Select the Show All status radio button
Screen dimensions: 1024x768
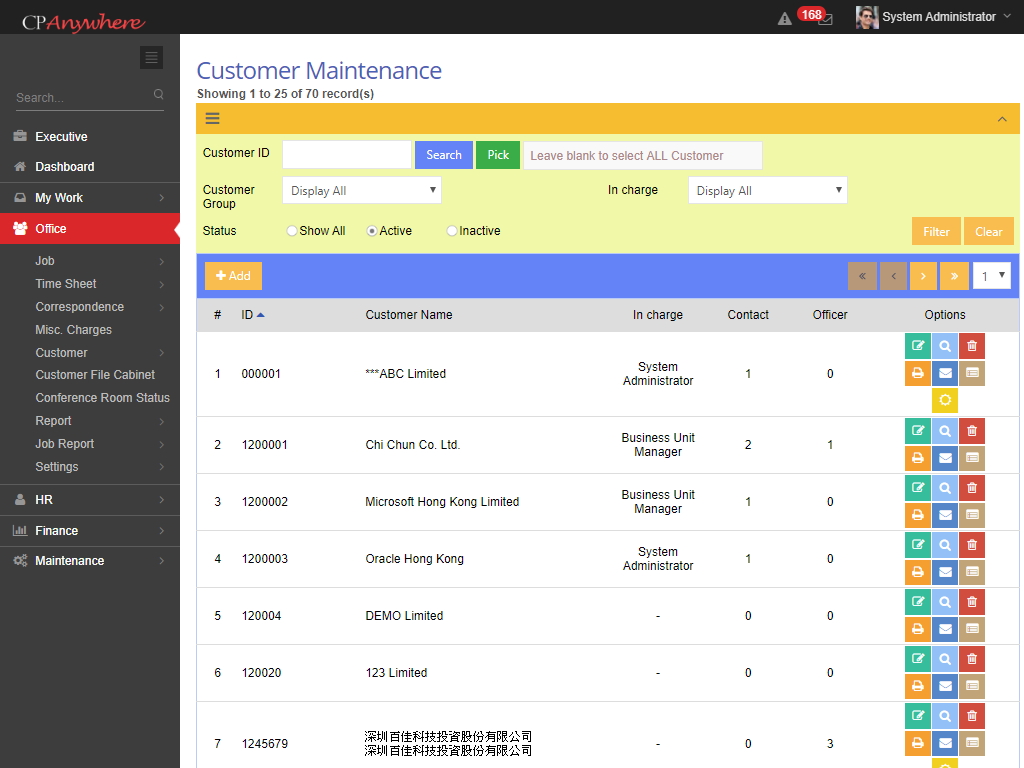292,231
